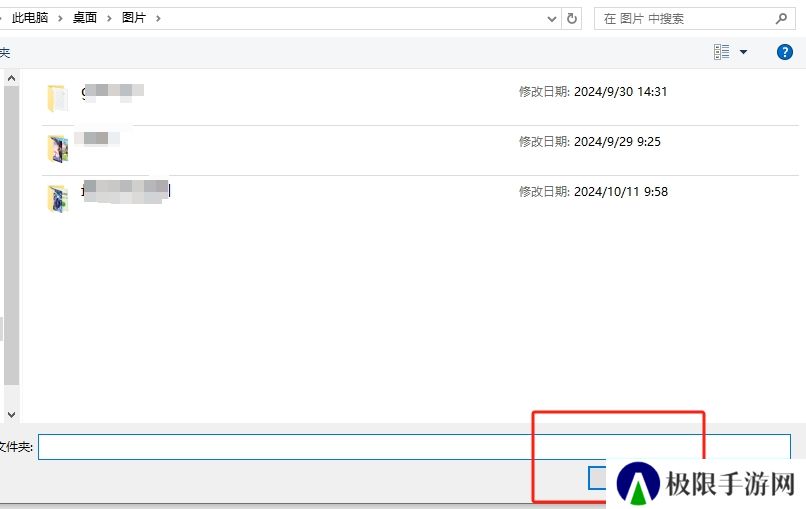Click the scroll up arrow of file list
806x509 pixels.
pos(11,79)
